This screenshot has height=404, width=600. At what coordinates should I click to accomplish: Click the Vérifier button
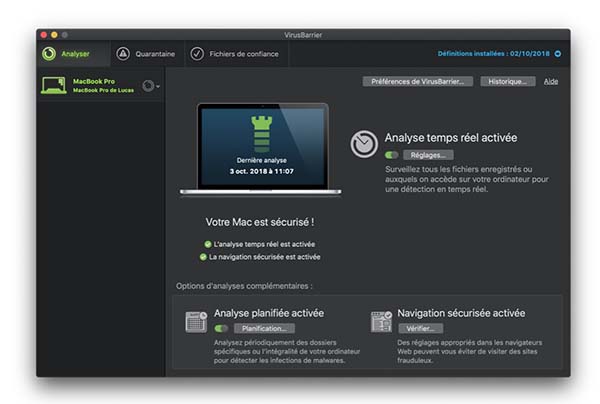(x=421, y=328)
